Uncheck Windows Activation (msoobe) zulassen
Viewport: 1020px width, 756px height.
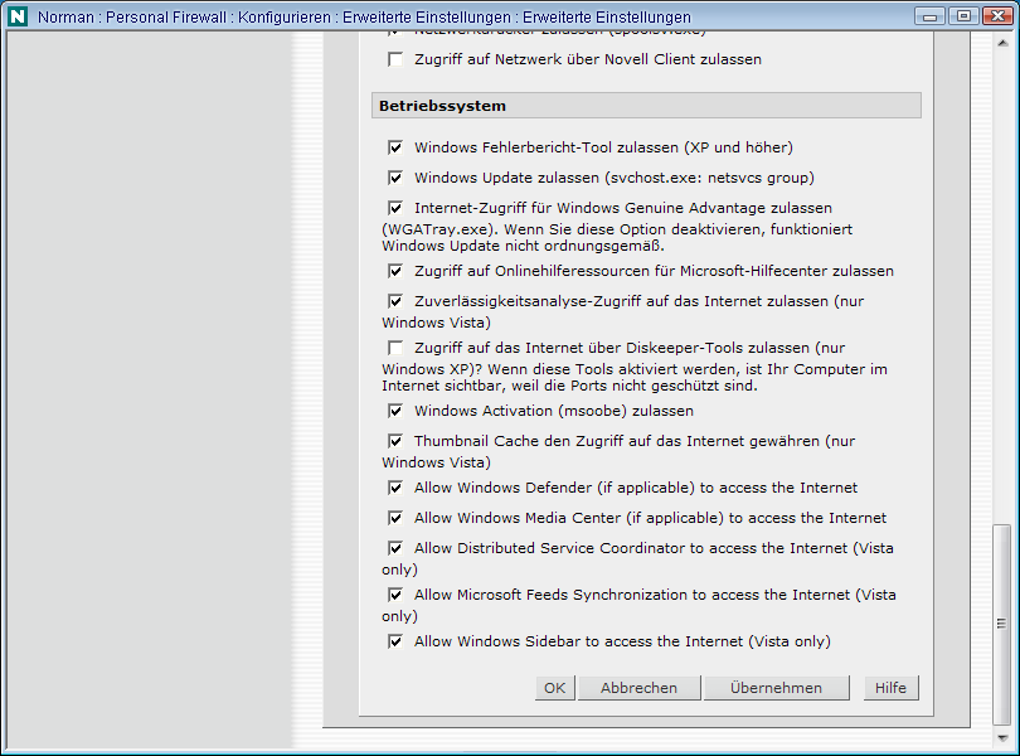tap(396, 411)
